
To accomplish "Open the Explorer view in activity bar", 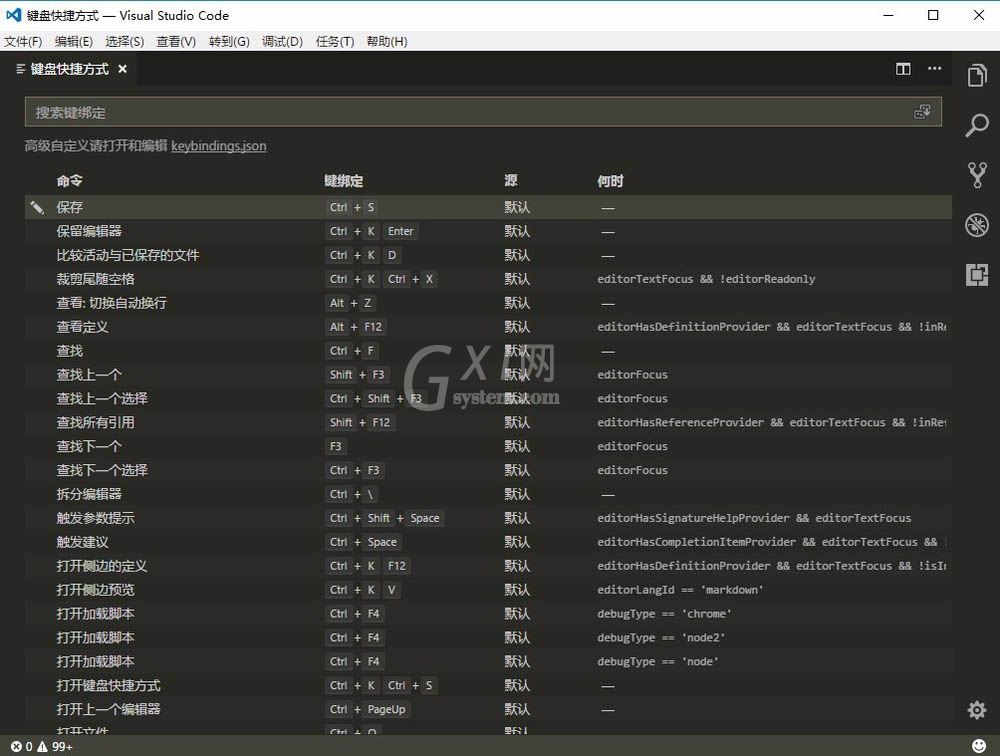I will click(976, 75).
